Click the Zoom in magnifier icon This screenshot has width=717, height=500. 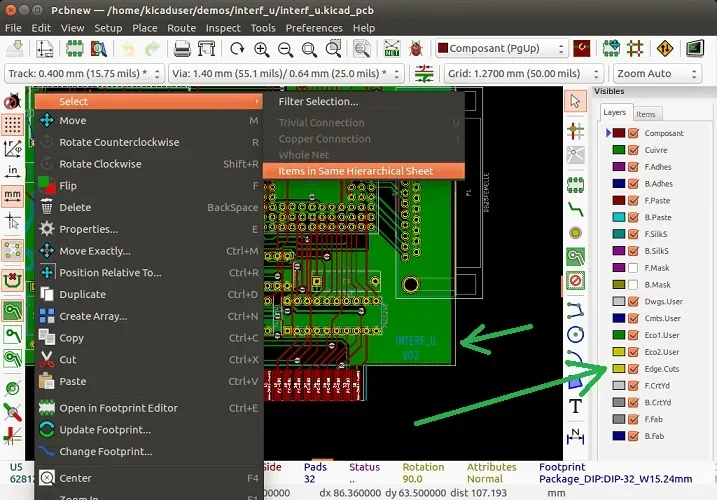pos(262,48)
